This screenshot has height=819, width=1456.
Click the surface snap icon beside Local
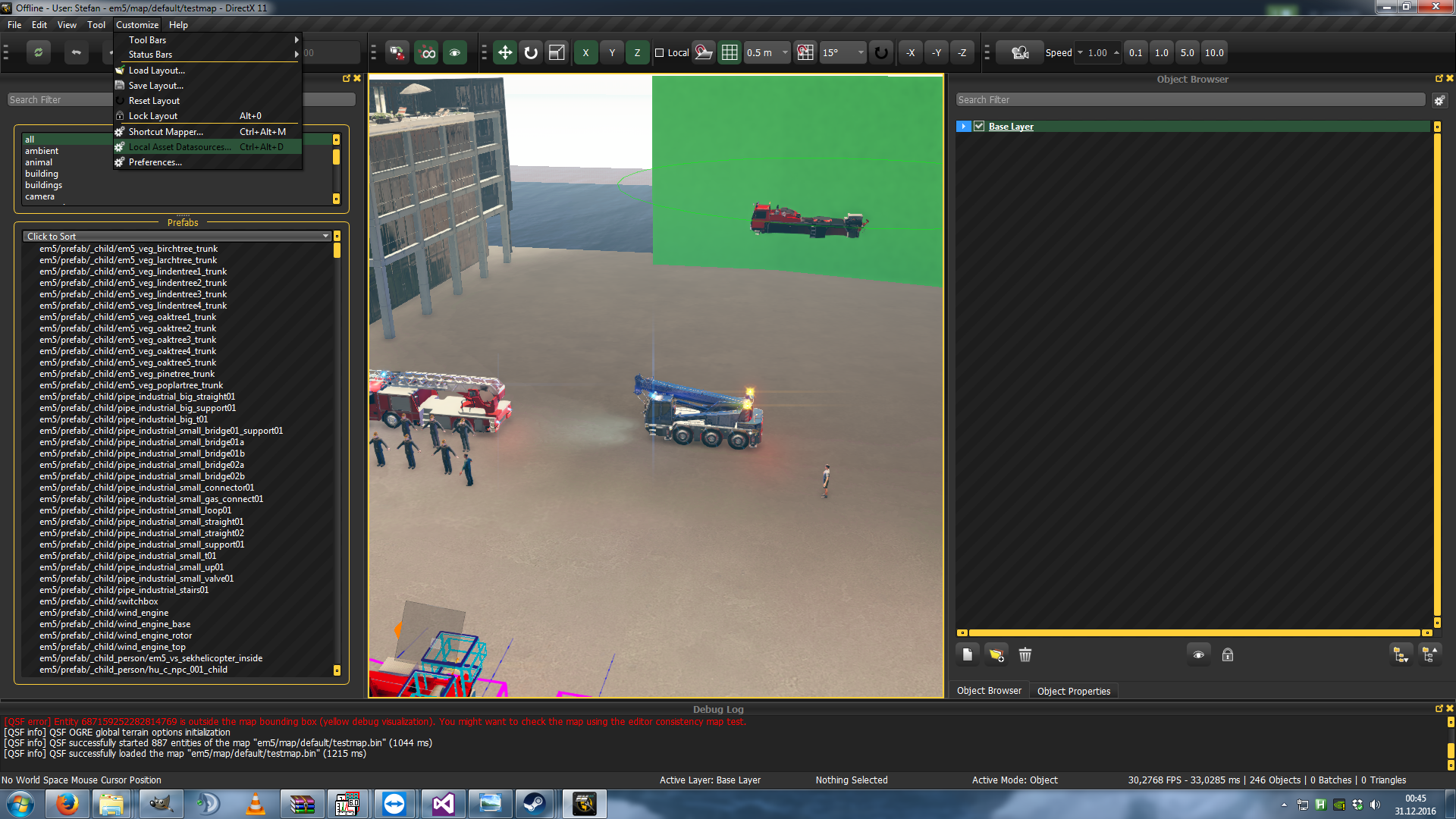[704, 52]
